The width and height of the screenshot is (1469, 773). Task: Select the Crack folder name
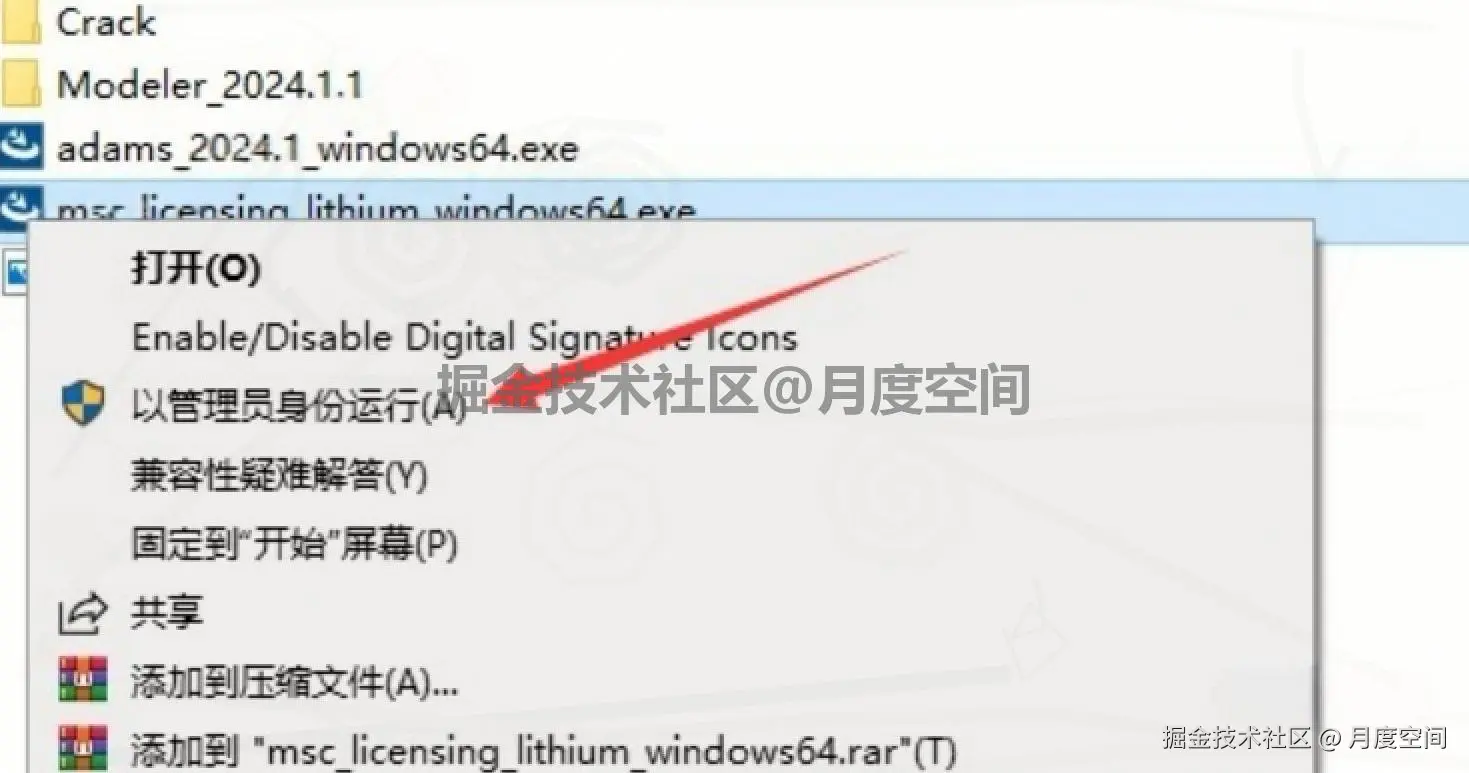[106, 22]
